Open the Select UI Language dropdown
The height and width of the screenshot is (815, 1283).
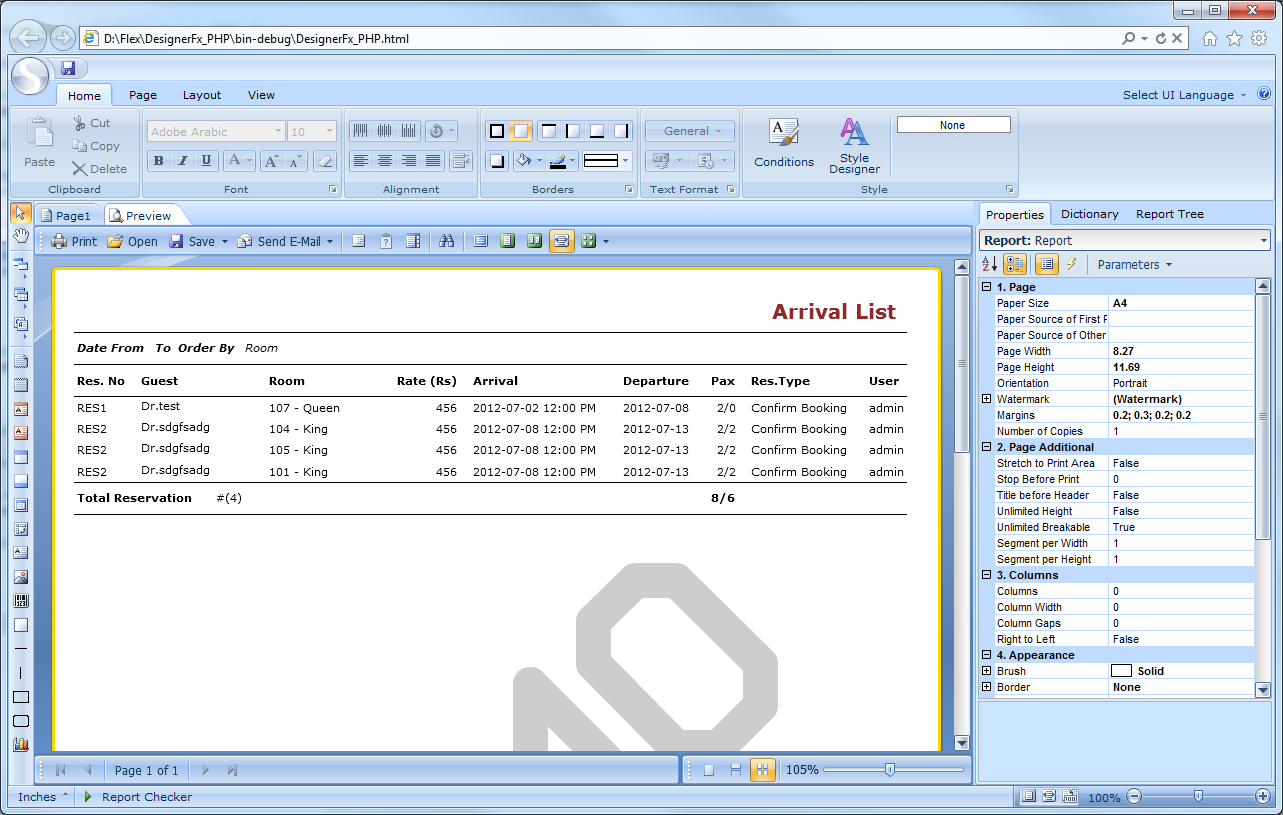tap(1184, 95)
